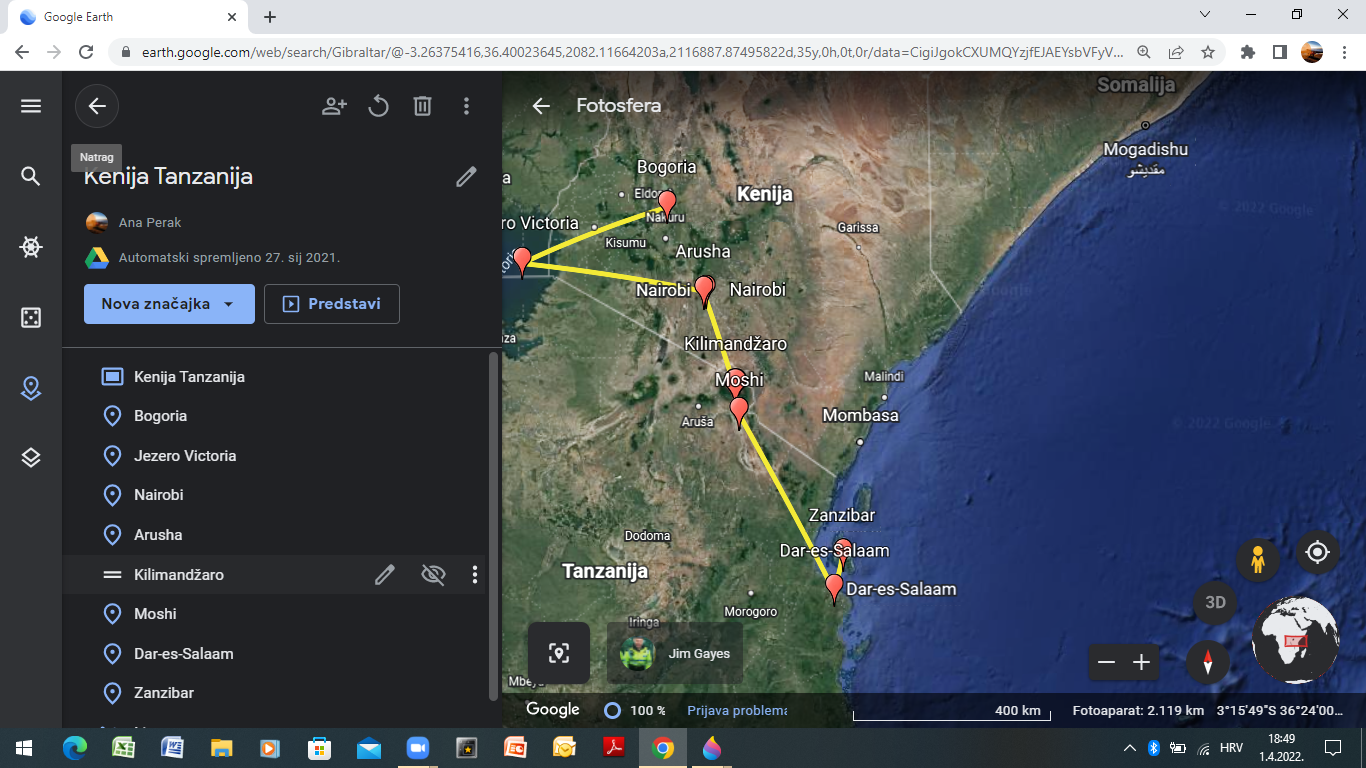This screenshot has width=1366, height=768.
Task: Open a new browser tab
Action: tap(270, 17)
